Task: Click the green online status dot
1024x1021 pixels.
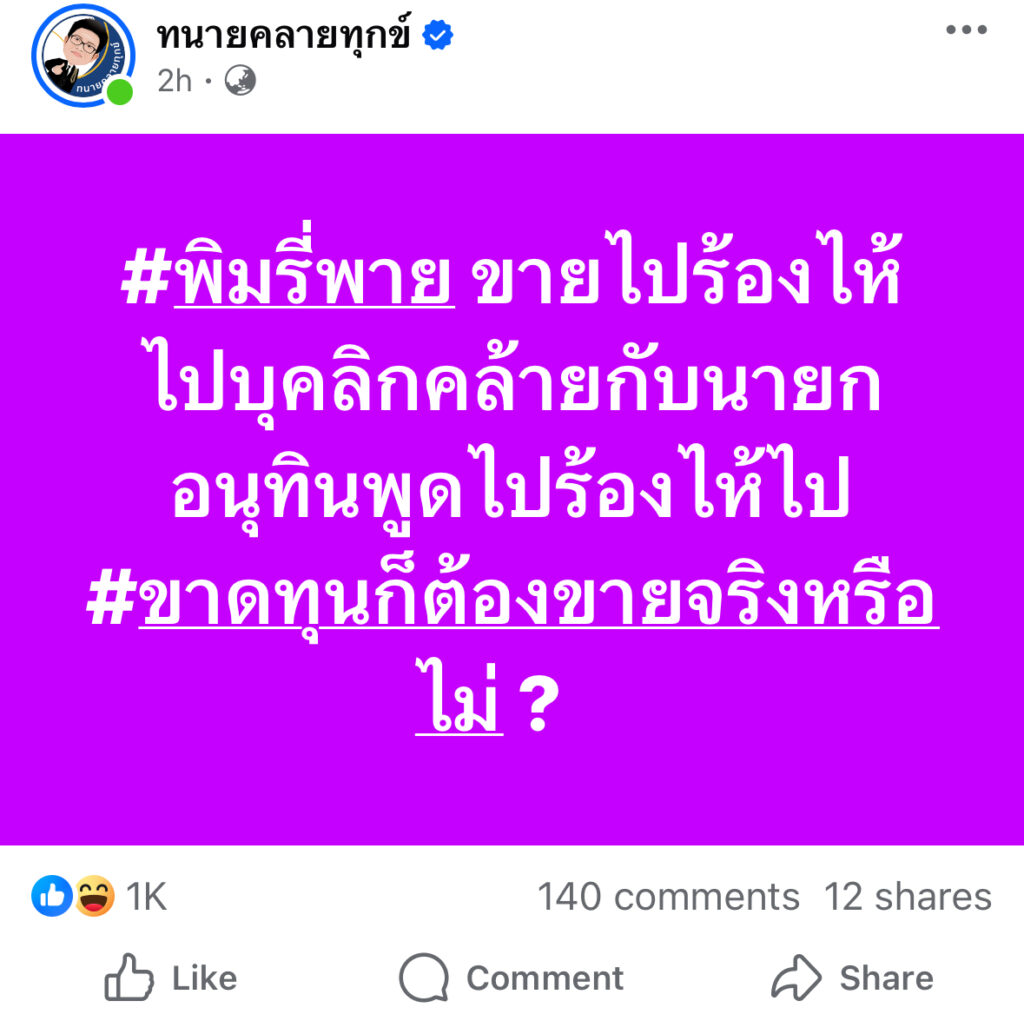Action: click(121, 93)
